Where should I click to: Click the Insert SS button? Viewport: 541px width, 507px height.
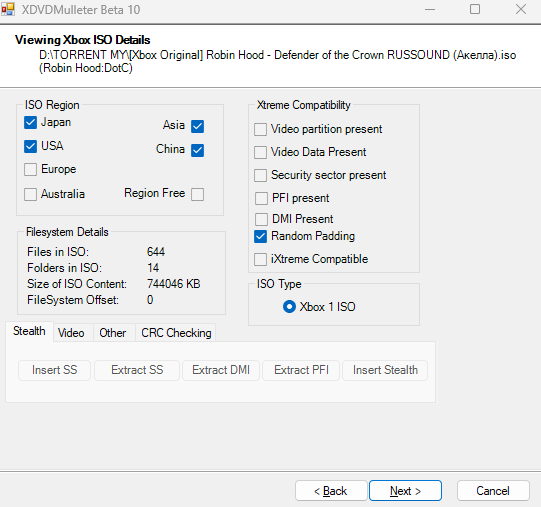55,370
